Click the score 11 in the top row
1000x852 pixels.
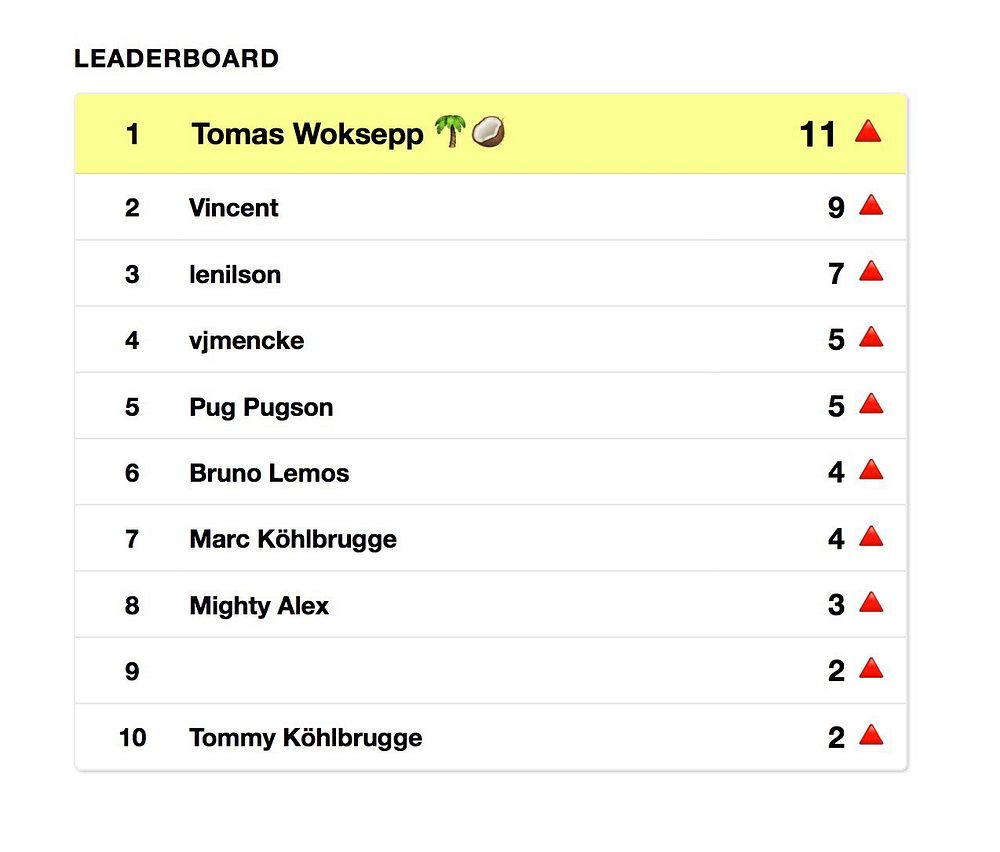point(817,135)
